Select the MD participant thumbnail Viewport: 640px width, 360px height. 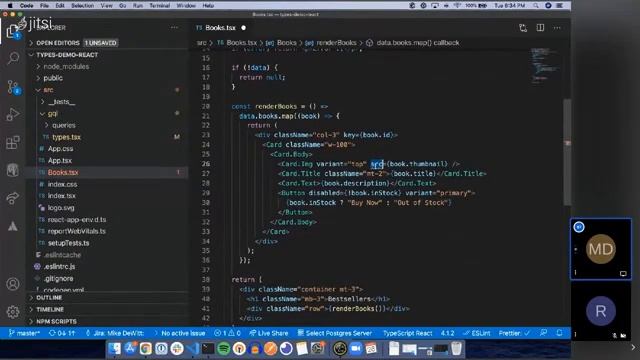click(x=601, y=249)
